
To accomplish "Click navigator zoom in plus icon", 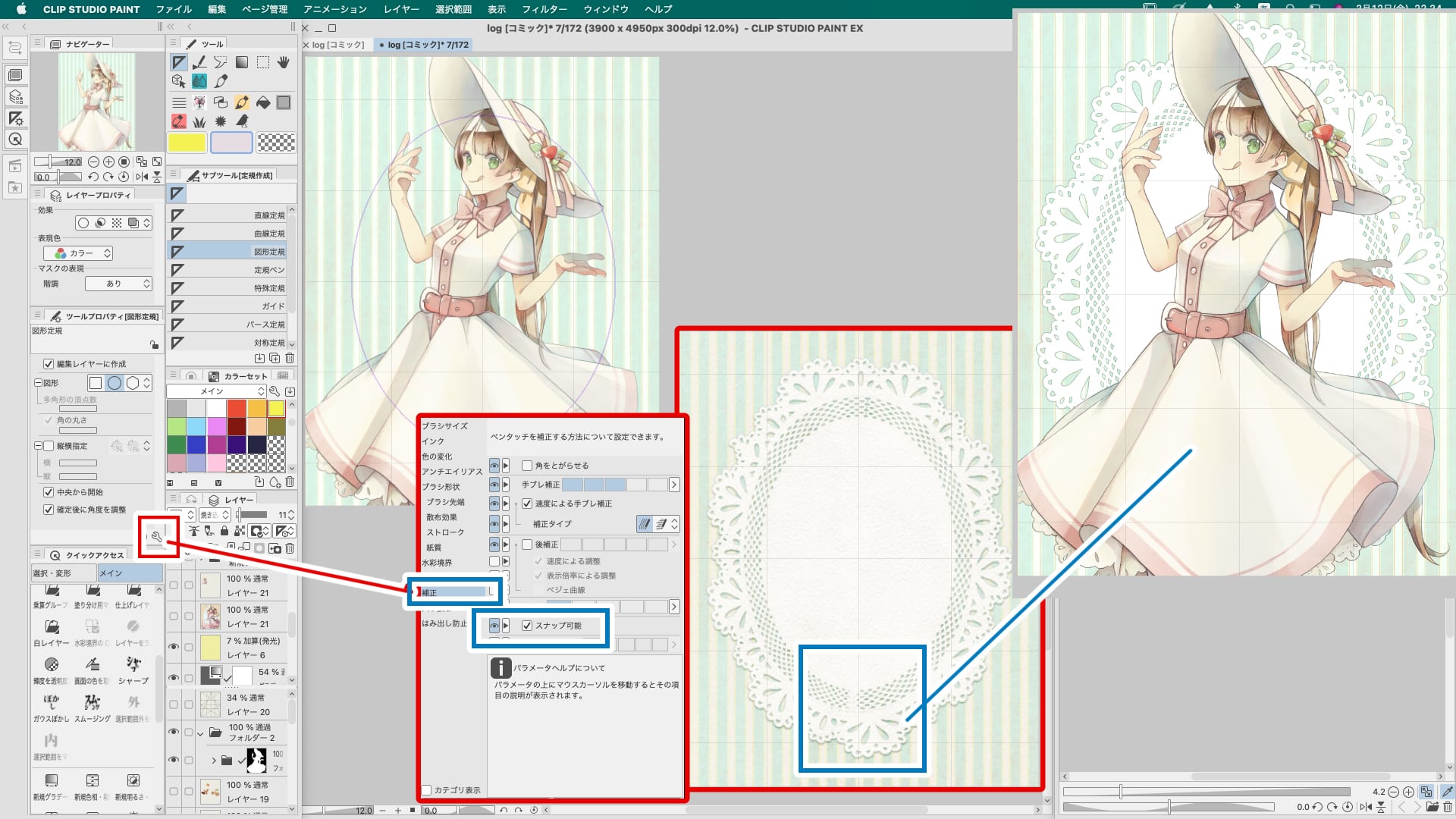I will [x=108, y=162].
